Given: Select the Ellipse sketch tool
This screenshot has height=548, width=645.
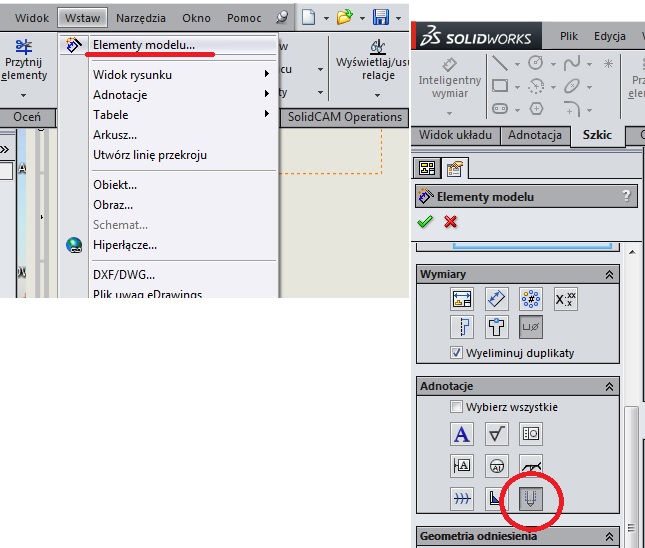Looking at the screenshot, I should 572,86.
